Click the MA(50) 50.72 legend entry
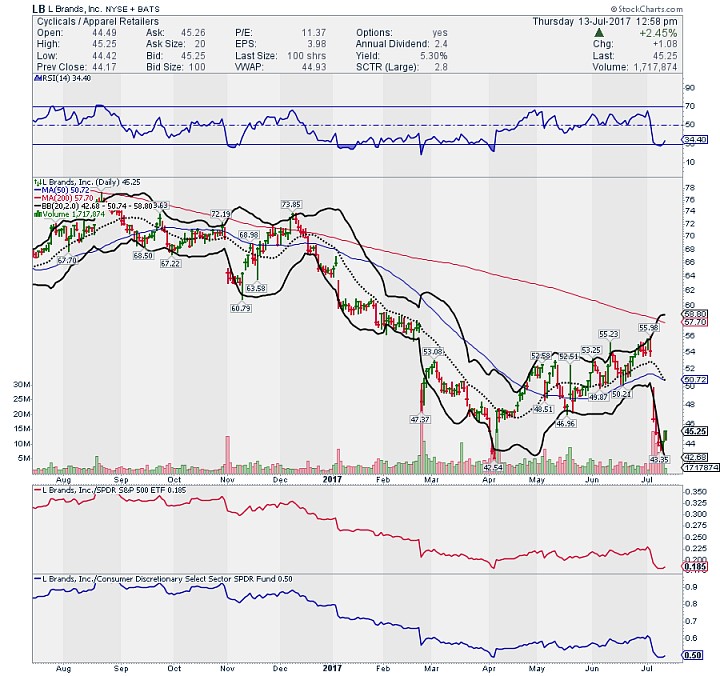Image resolution: width=720 pixels, height=676 pixels. click(62, 190)
